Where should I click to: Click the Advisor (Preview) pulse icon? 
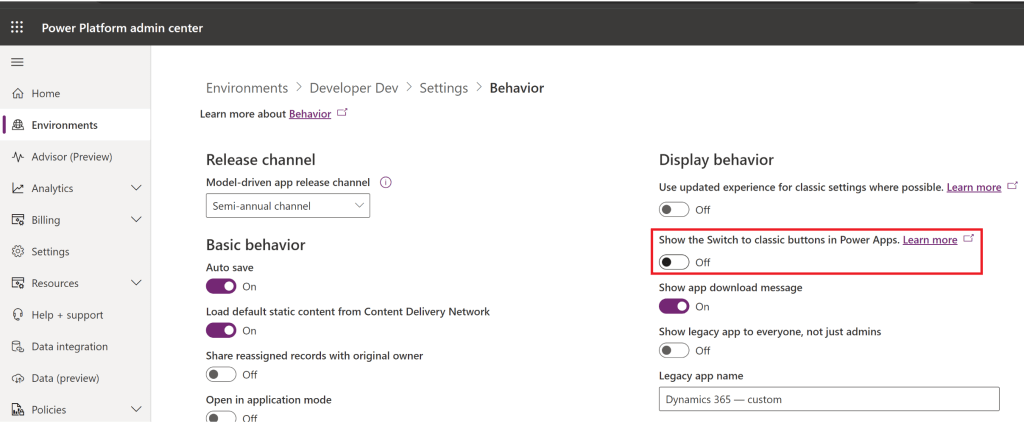(18, 157)
